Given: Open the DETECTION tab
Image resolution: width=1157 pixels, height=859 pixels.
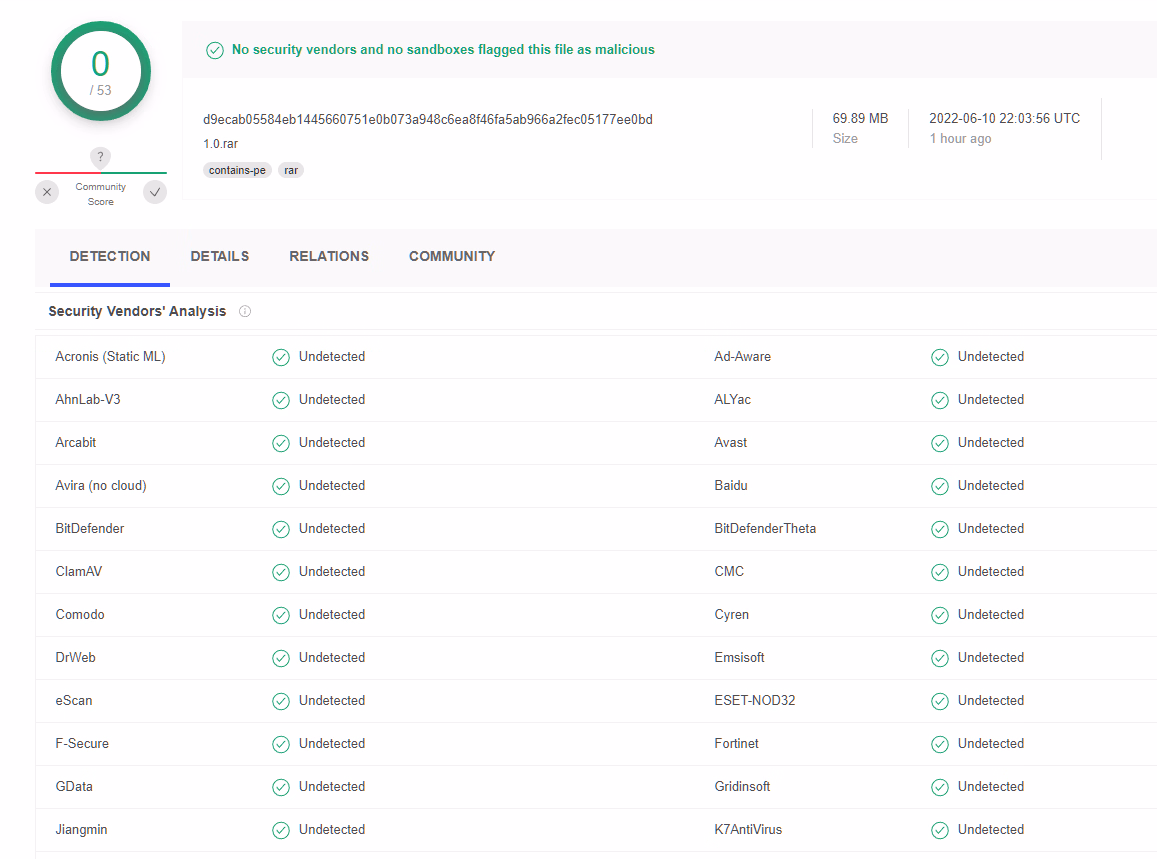Looking at the screenshot, I should tap(110, 256).
